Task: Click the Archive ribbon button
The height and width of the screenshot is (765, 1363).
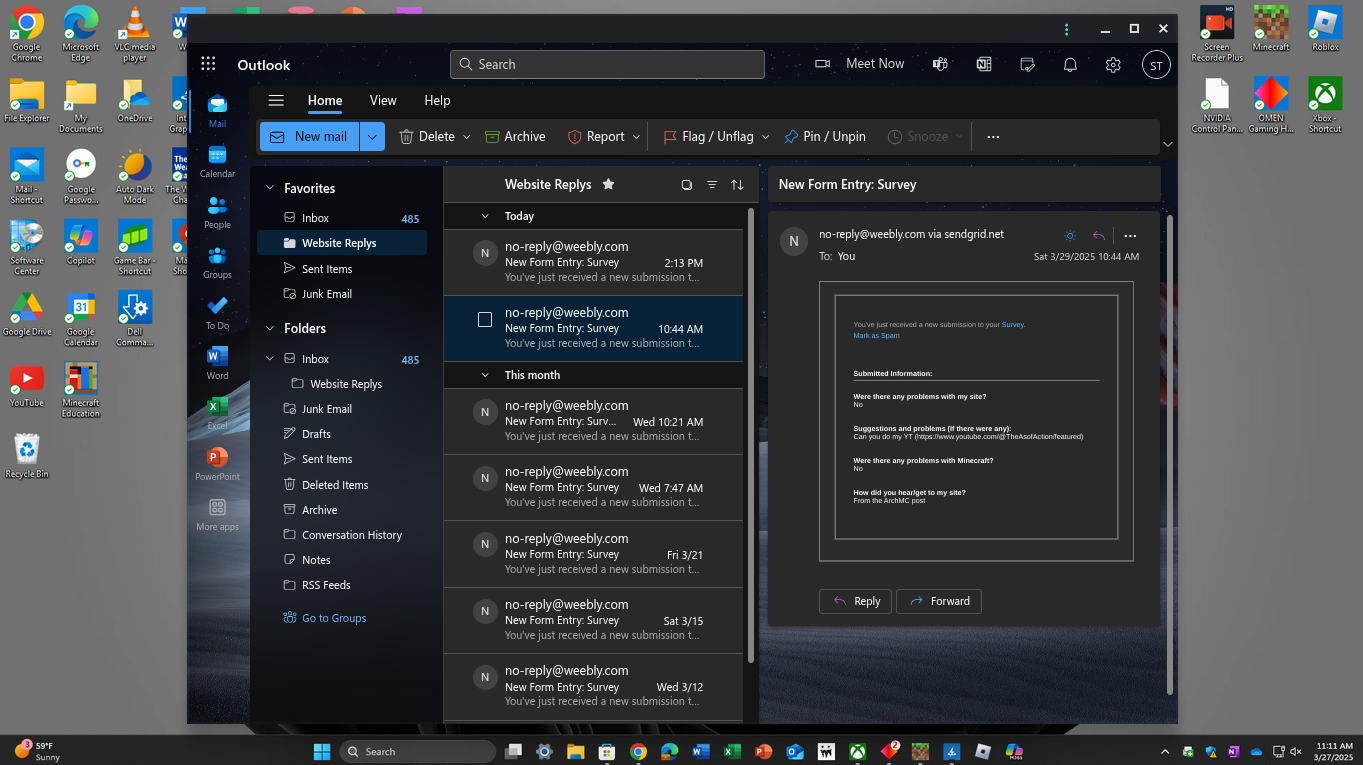Action: coord(515,136)
